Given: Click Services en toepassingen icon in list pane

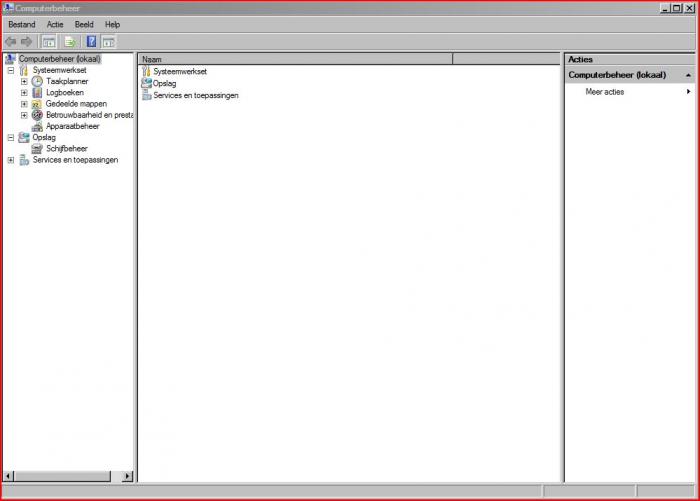Looking at the screenshot, I should tap(146, 95).
